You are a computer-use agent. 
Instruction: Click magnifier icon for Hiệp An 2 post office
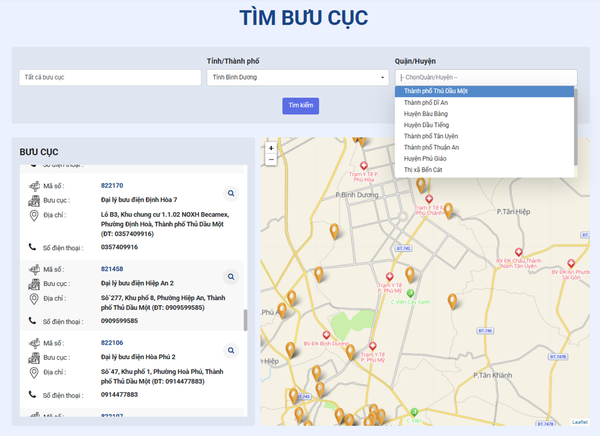(x=231, y=277)
